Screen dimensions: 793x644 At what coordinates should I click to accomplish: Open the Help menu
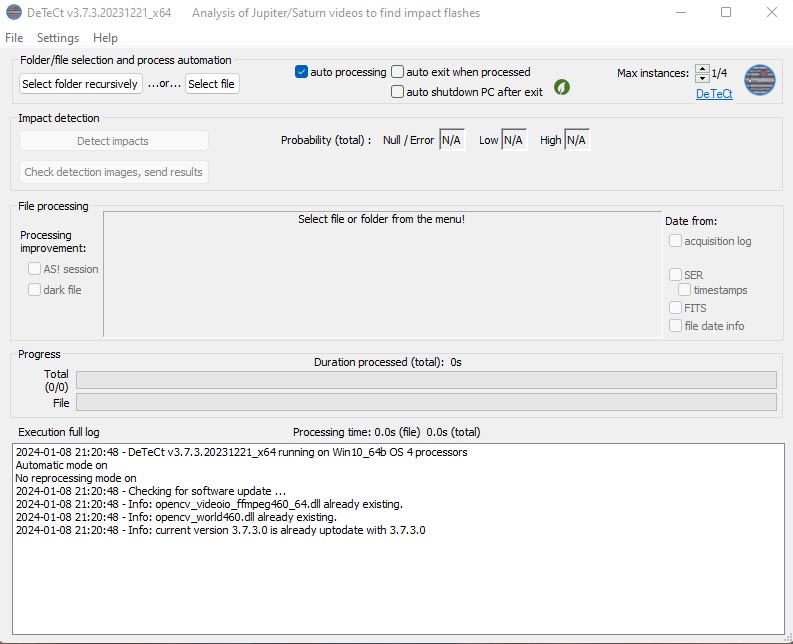pos(105,38)
